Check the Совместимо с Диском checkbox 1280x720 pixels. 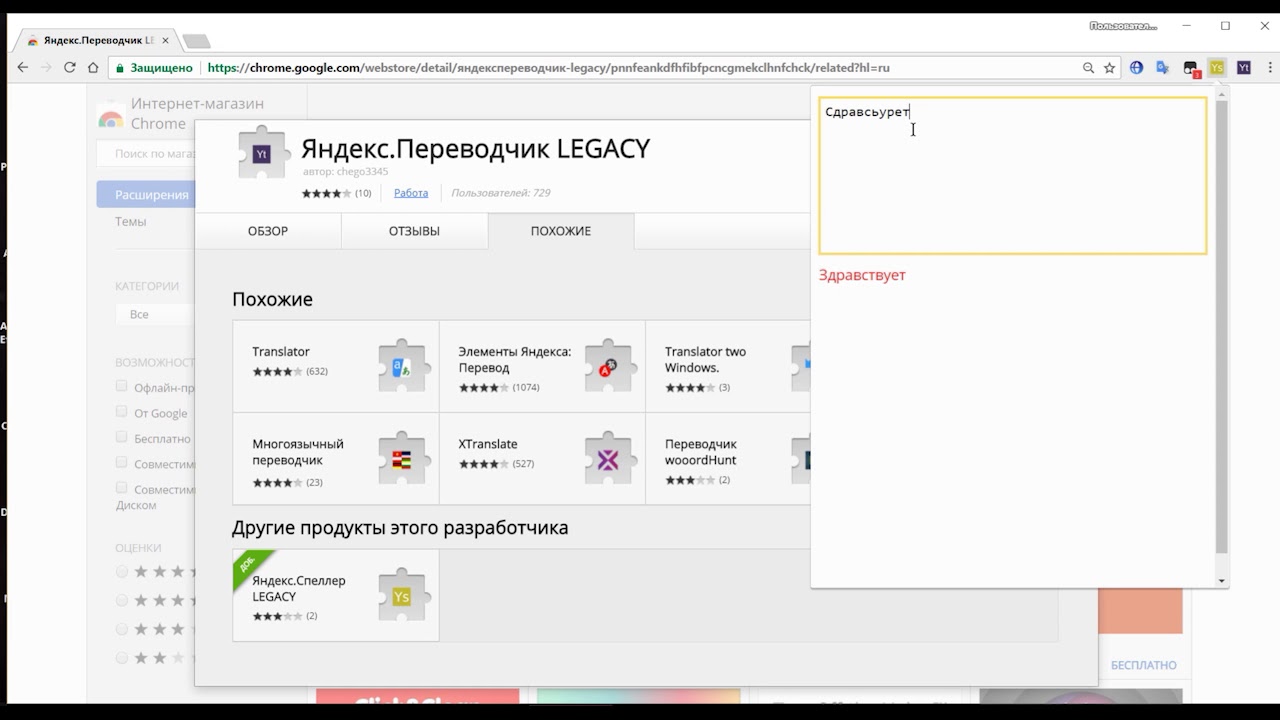[122, 488]
